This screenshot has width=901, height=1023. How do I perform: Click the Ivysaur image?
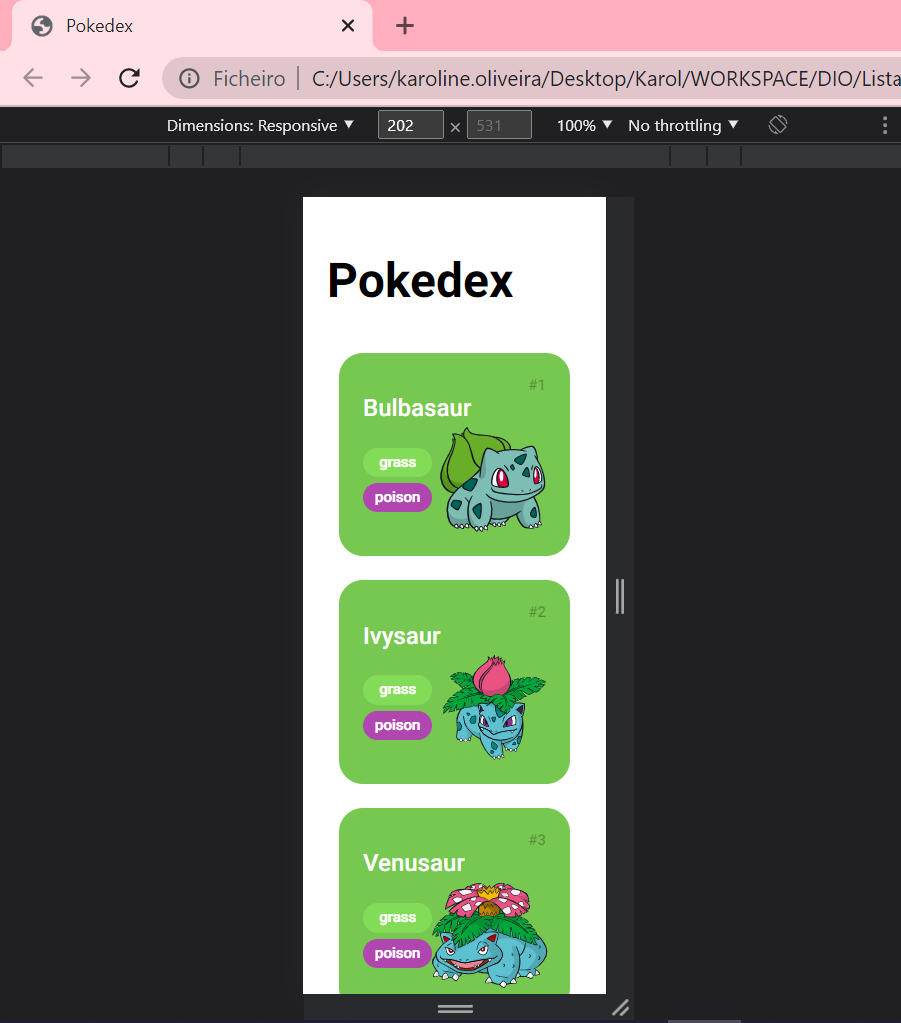coord(494,707)
